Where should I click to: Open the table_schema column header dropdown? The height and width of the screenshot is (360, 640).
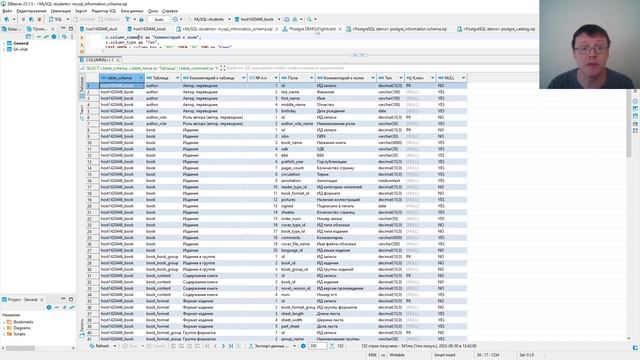pos(141,78)
